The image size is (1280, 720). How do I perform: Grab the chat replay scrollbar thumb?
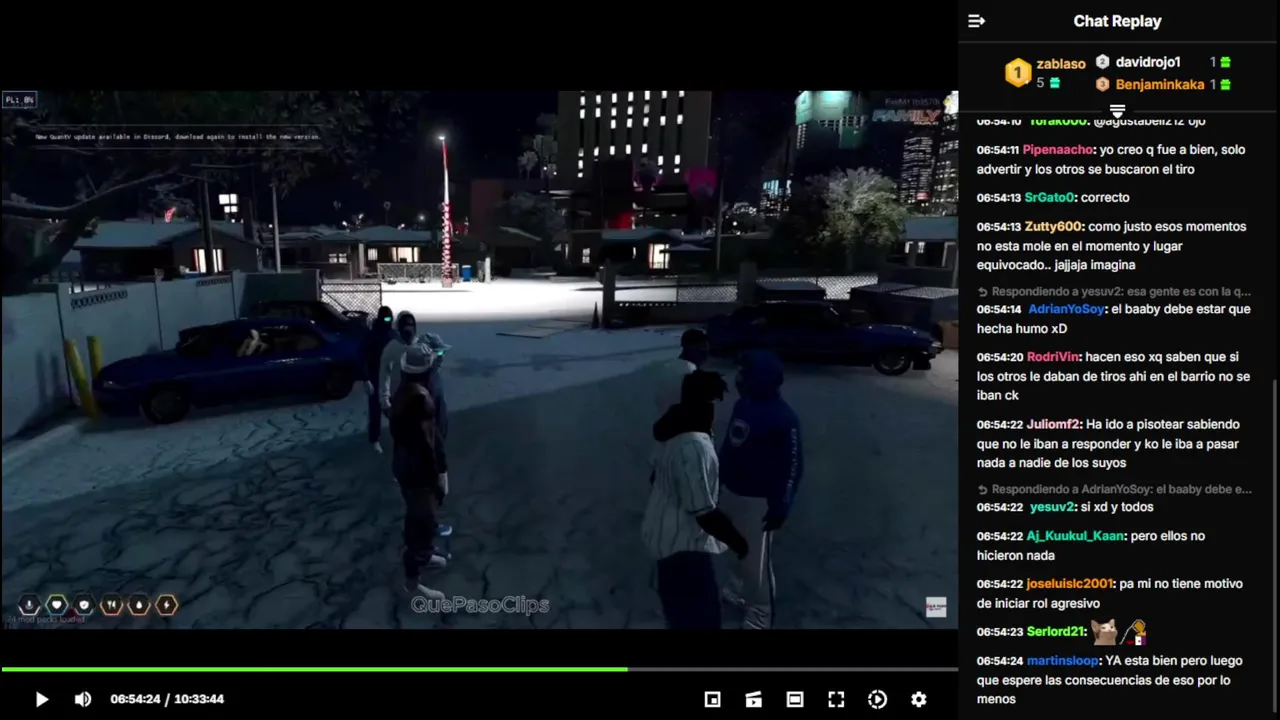click(x=1275, y=545)
